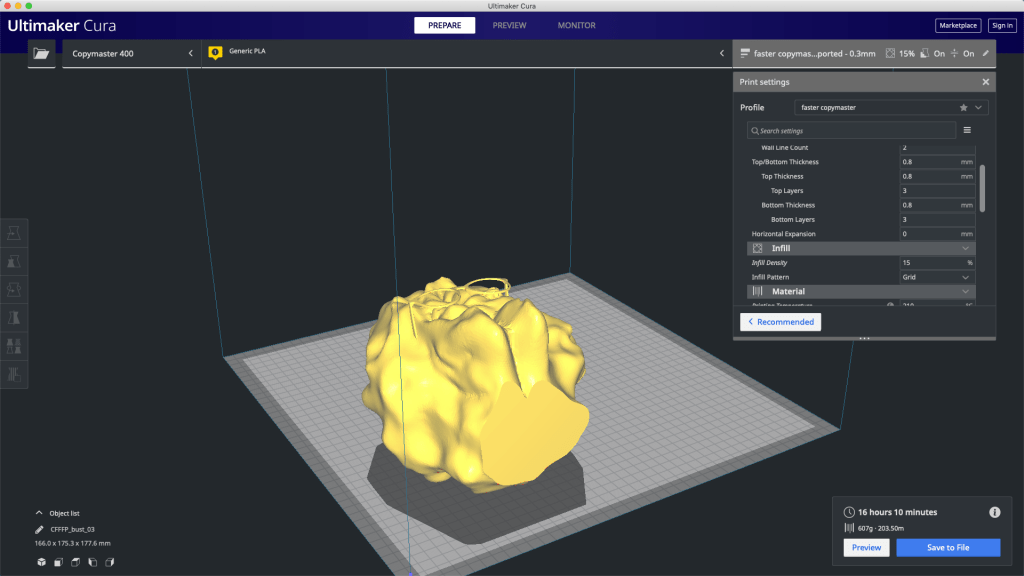Click the pencil icon beside CFFFP_bust_03
1024x576 pixels.
(x=40, y=529)
